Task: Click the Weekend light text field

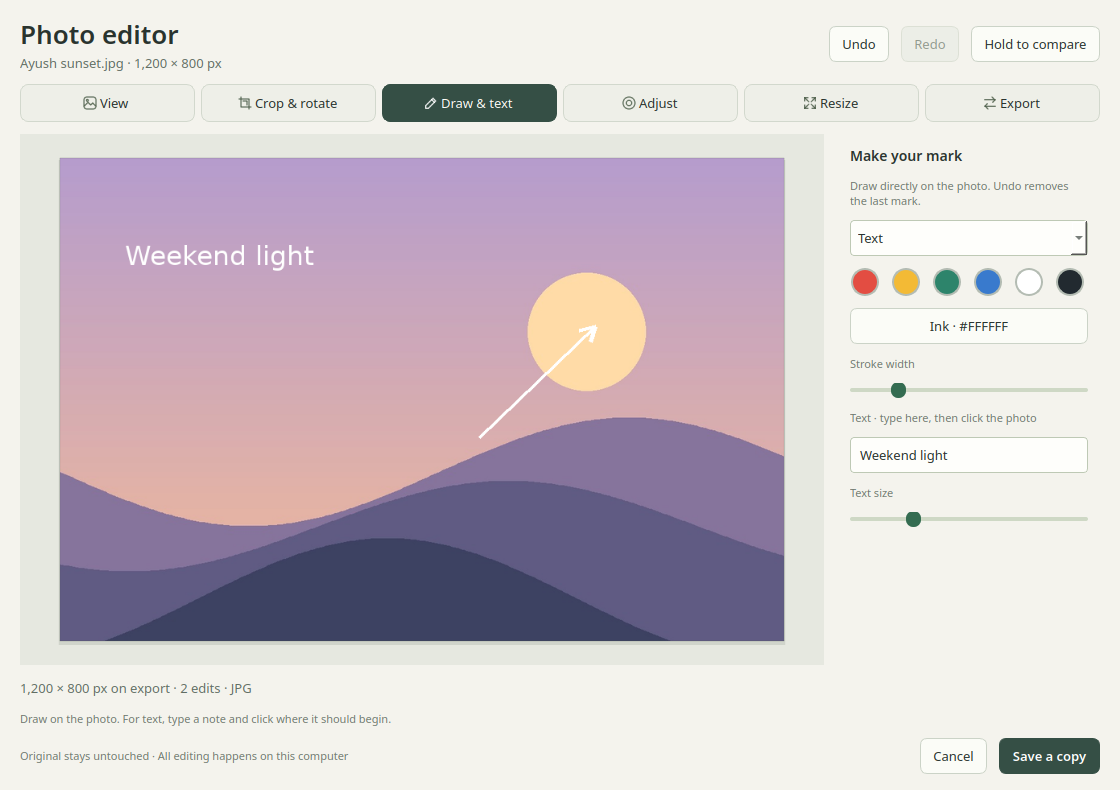Action: pos(969,455)
